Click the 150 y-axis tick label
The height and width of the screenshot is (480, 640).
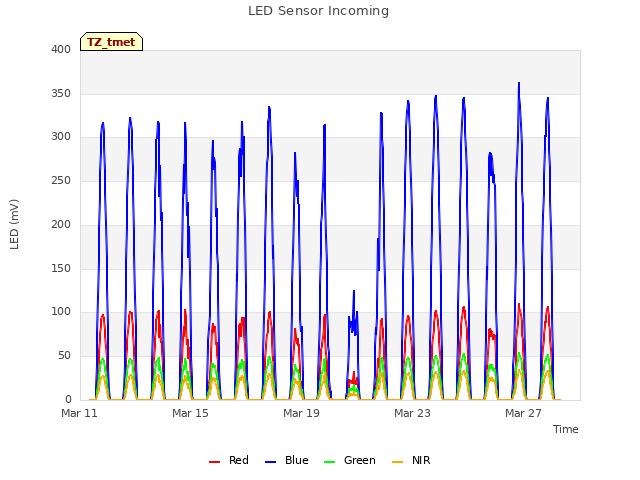61,269
